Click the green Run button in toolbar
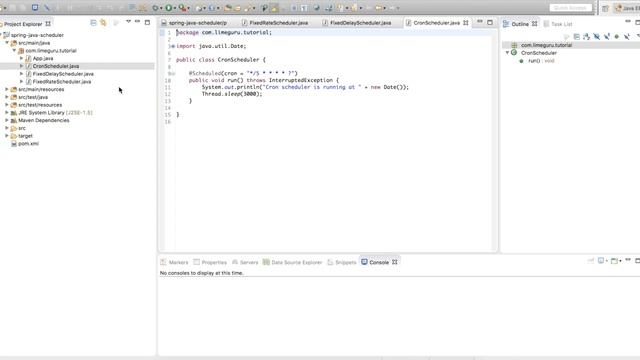This screenshot has height=360, width=640. point(169,8)
